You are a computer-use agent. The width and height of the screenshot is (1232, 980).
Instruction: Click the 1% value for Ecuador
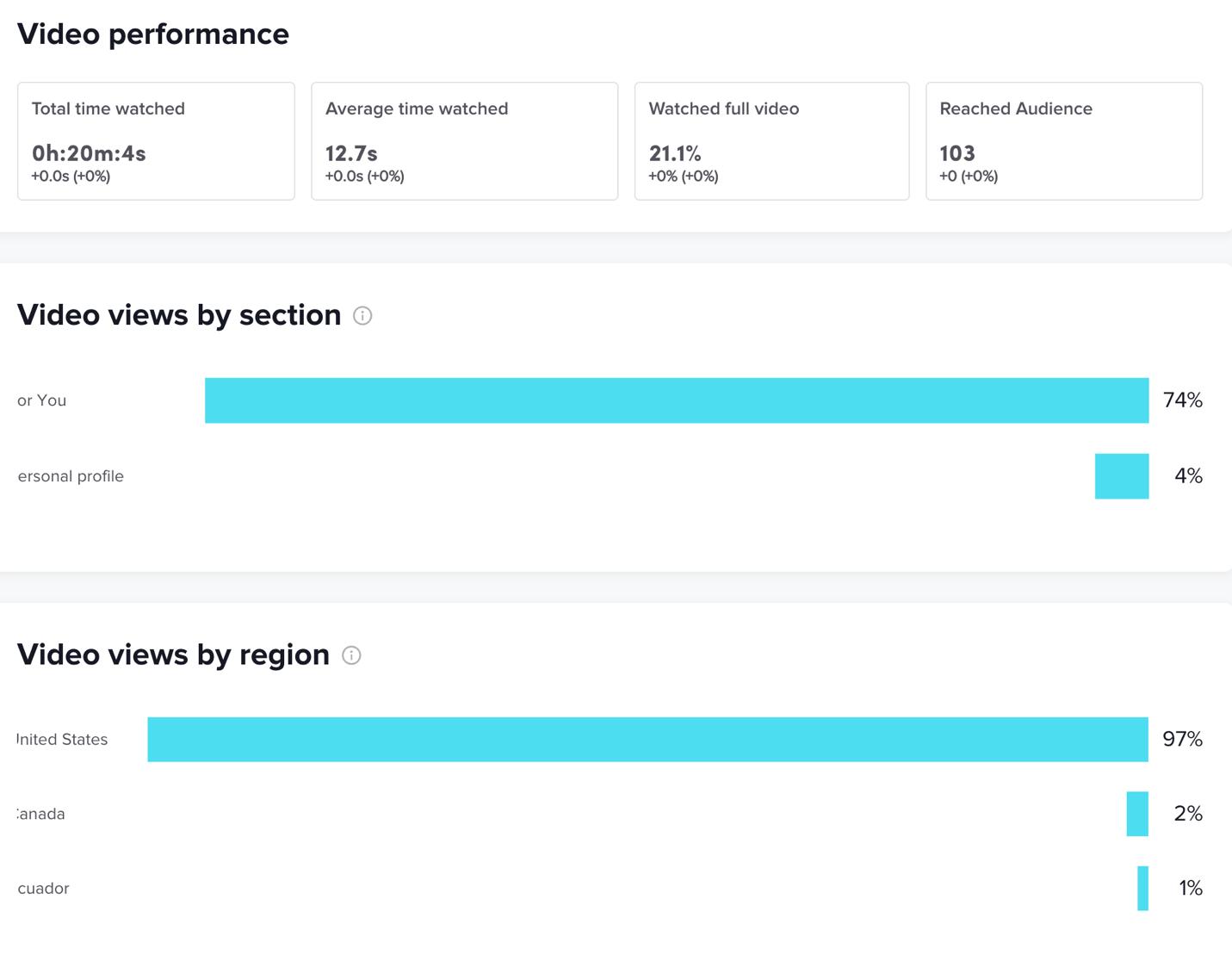click(1191, 889)
